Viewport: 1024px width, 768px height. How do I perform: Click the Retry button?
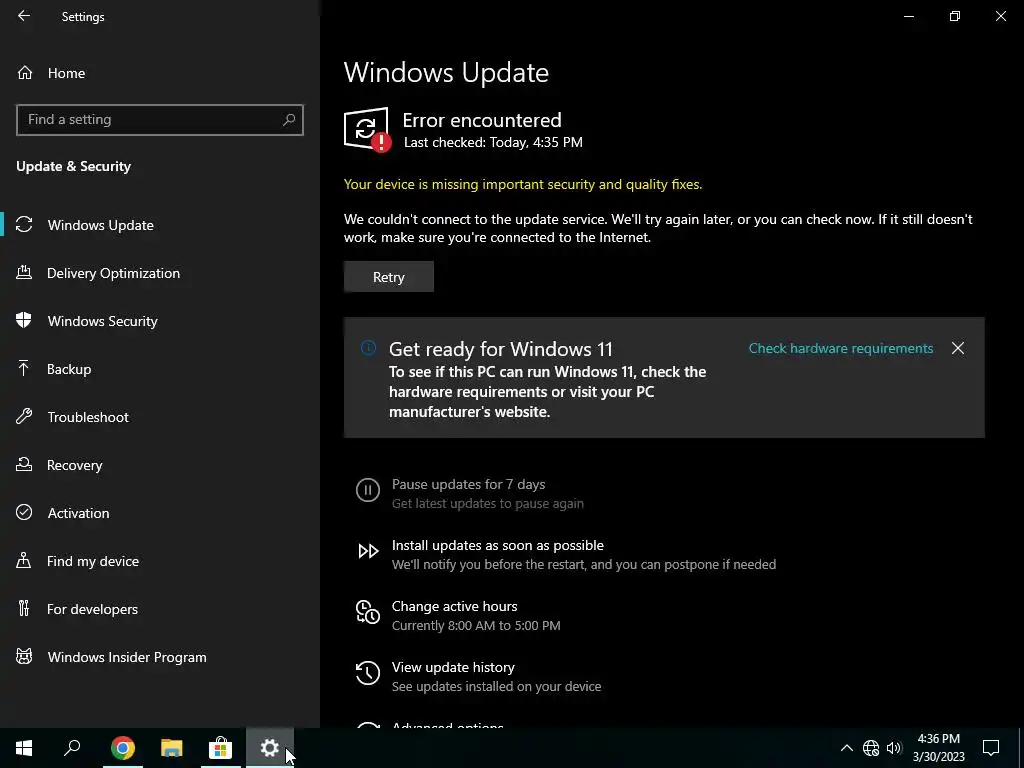389,277
